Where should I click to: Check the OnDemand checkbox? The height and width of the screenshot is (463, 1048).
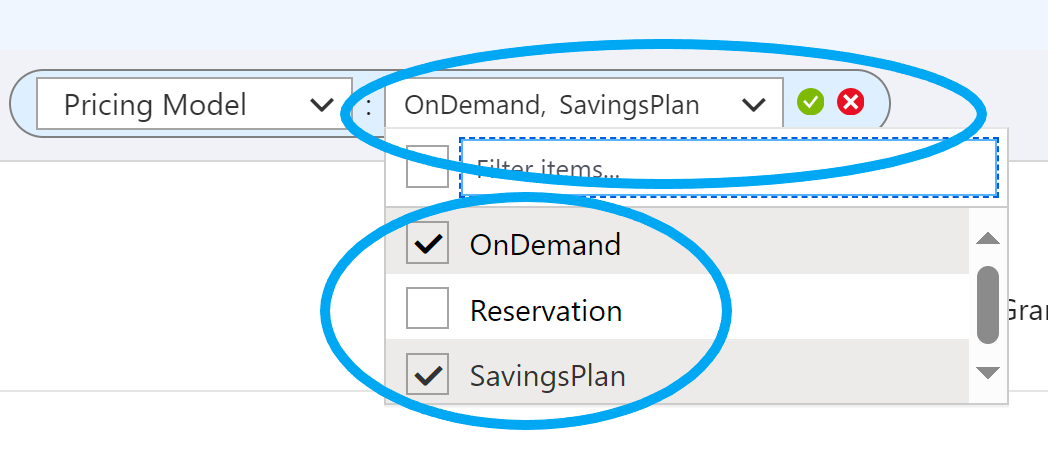pos(427,243)
